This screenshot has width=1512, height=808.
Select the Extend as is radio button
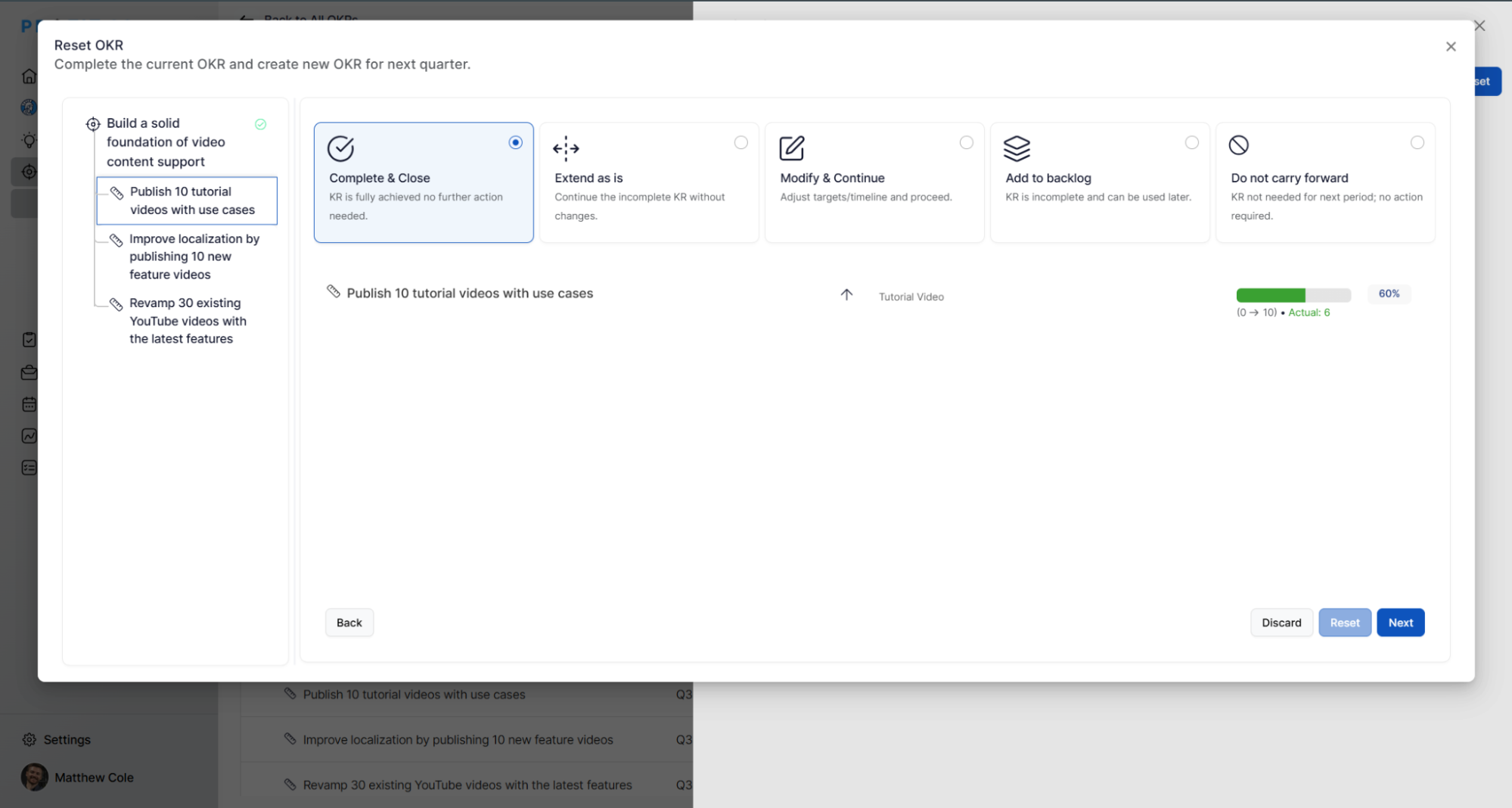click(x=740, y=143)
